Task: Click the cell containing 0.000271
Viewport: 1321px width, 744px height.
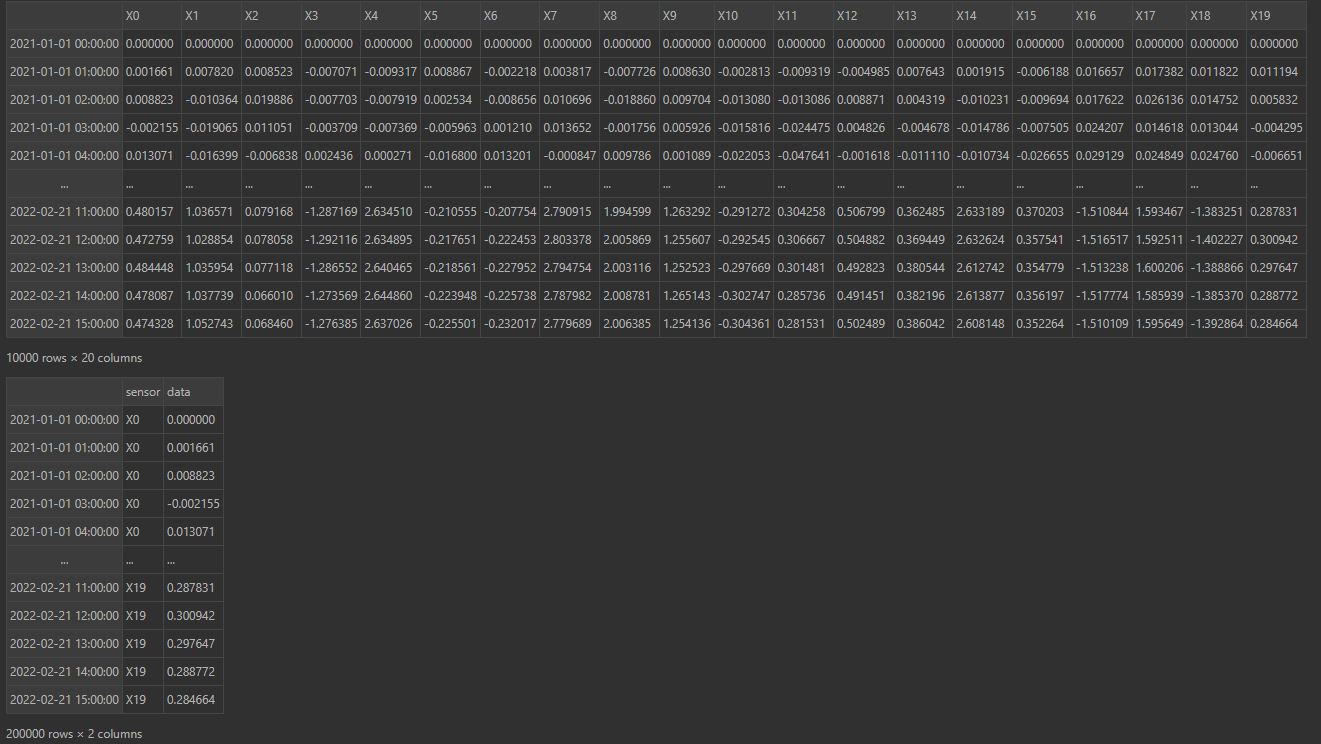Action: pyautogui.click(x=391, y=156)
